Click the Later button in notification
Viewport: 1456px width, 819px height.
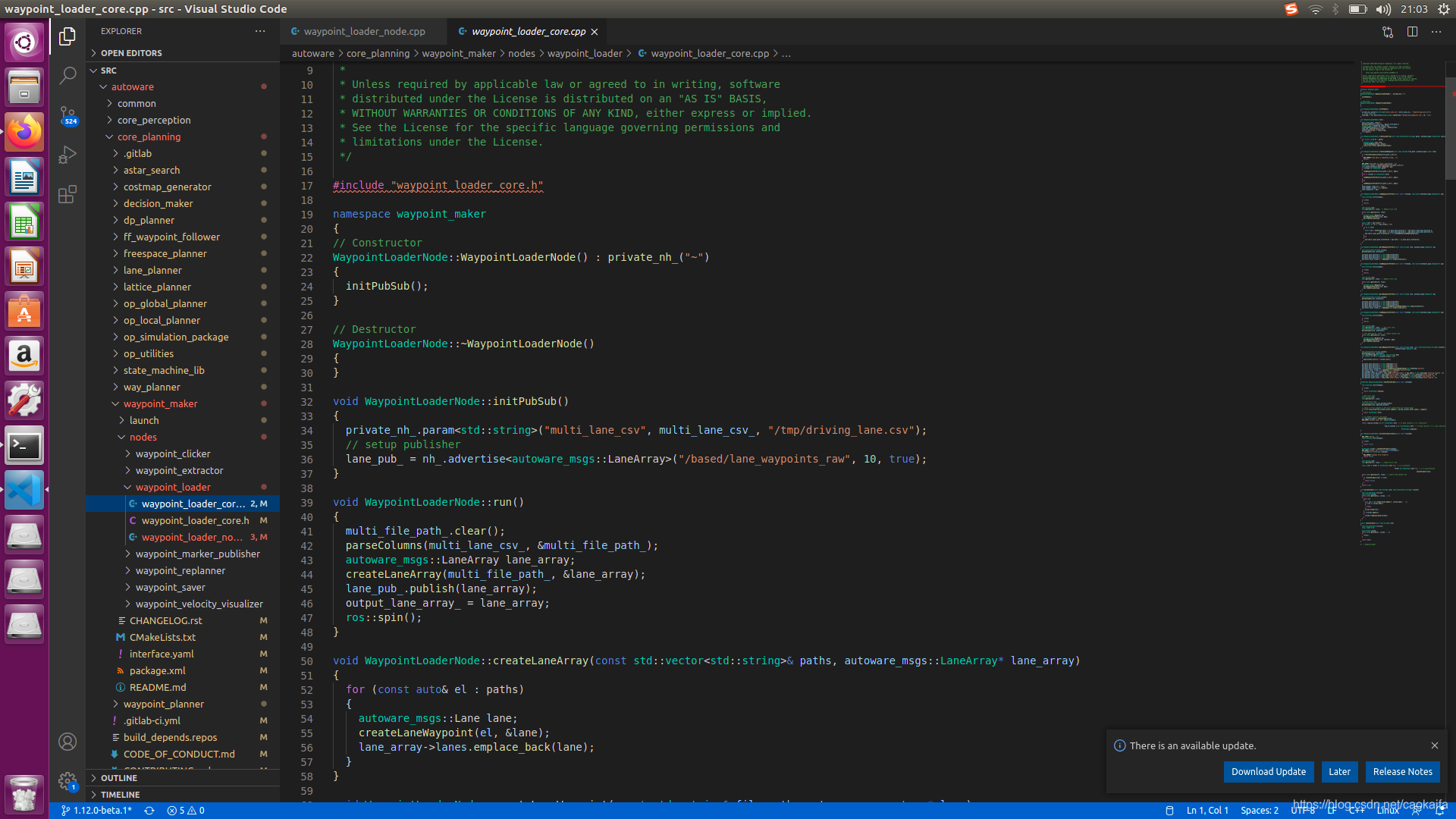click(x=1339, y=772)
